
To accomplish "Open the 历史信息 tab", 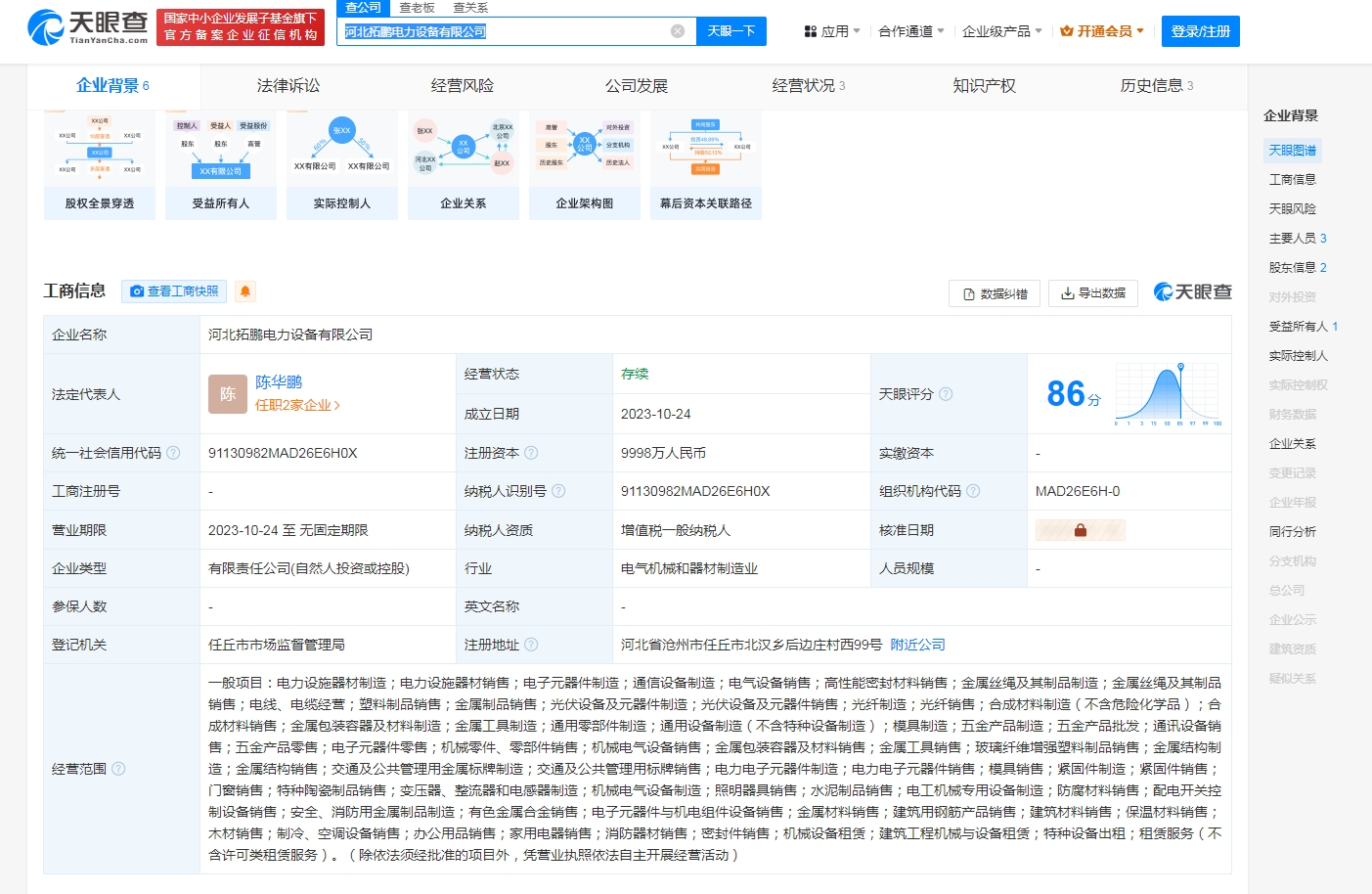I will [x=1157, y=86].
